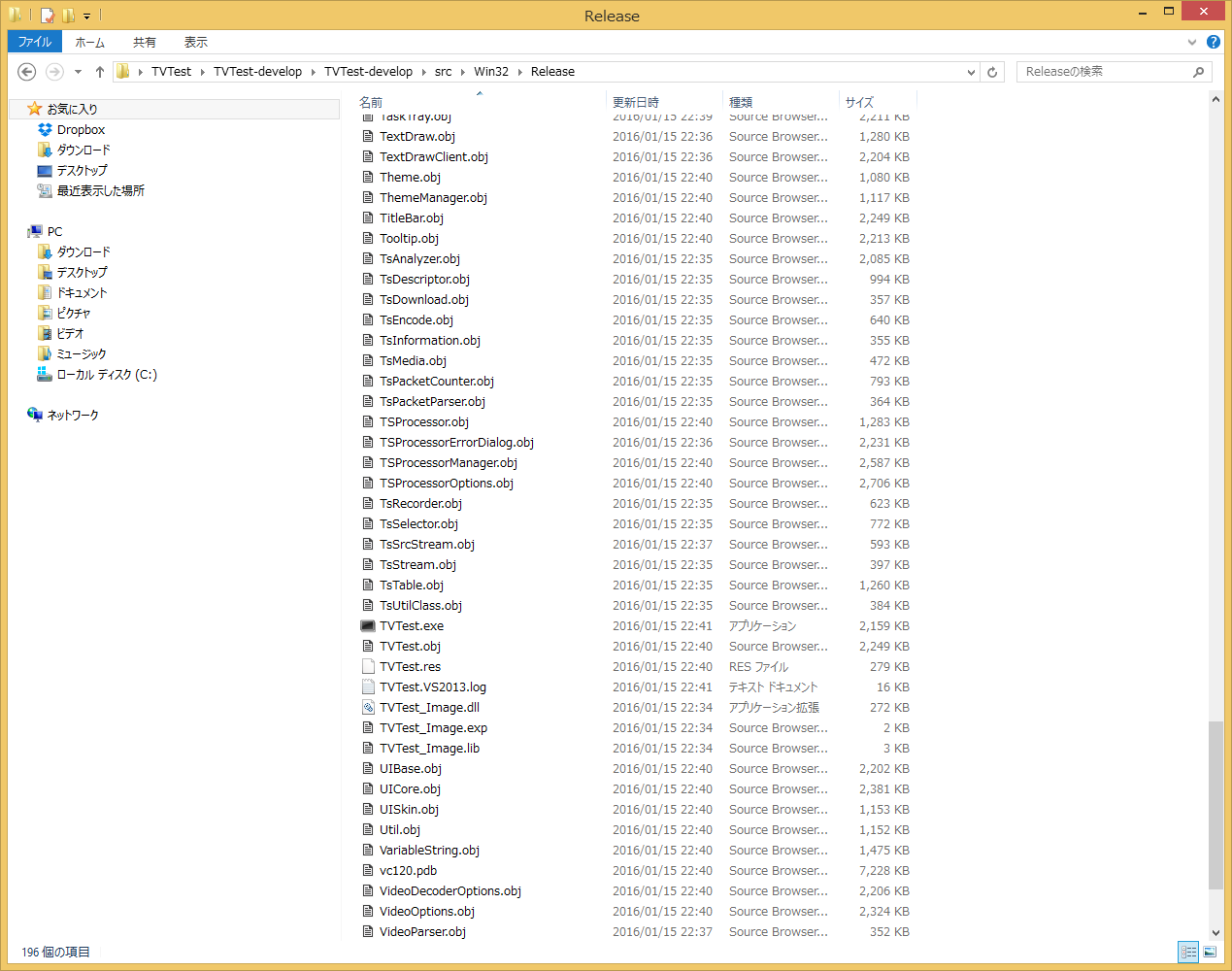The image size is (1232, 971).
Task: Open recent locations dropdown arrow
Action: point(78,72)
